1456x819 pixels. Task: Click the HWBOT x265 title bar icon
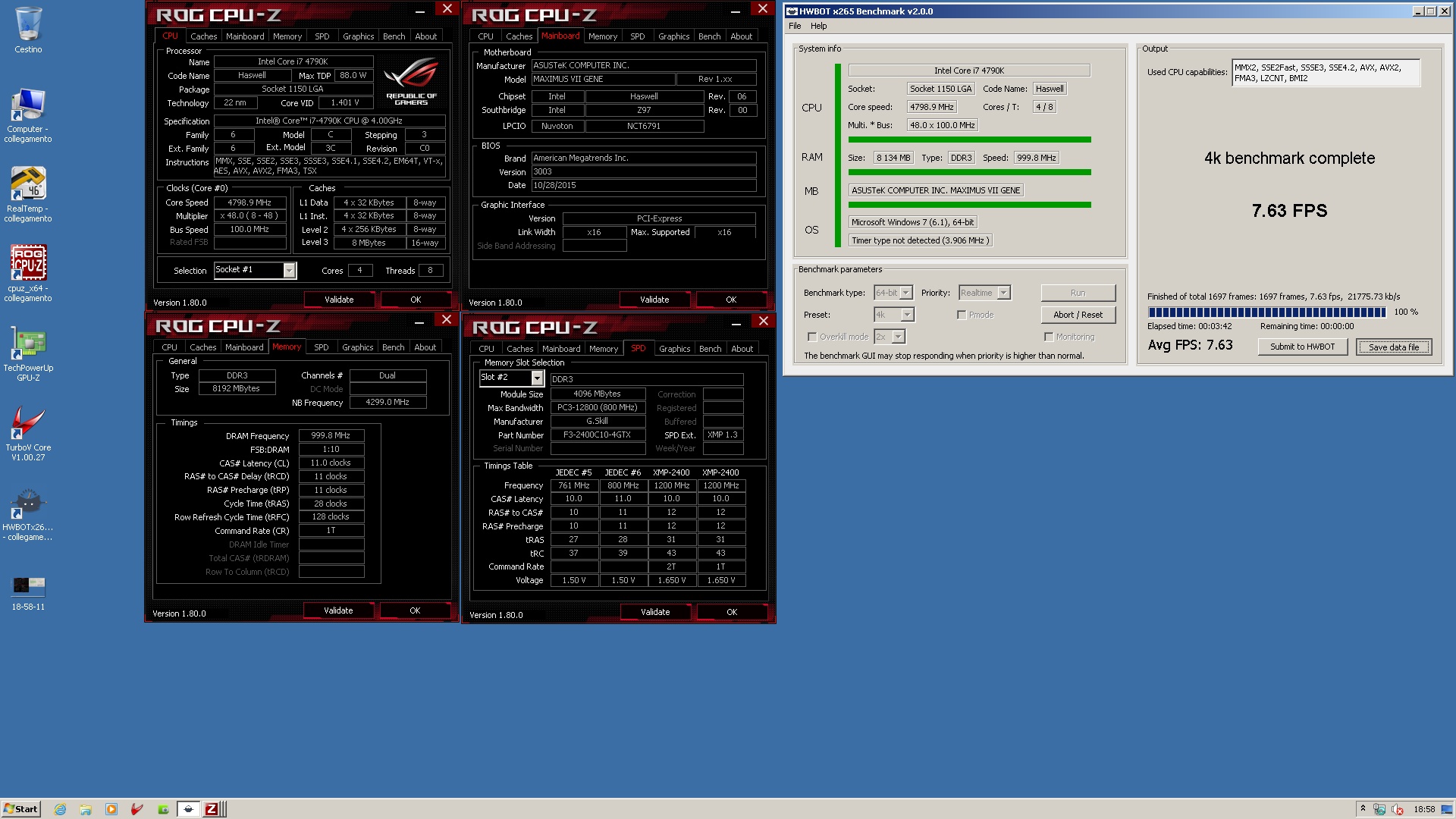[x=791, y=11]
